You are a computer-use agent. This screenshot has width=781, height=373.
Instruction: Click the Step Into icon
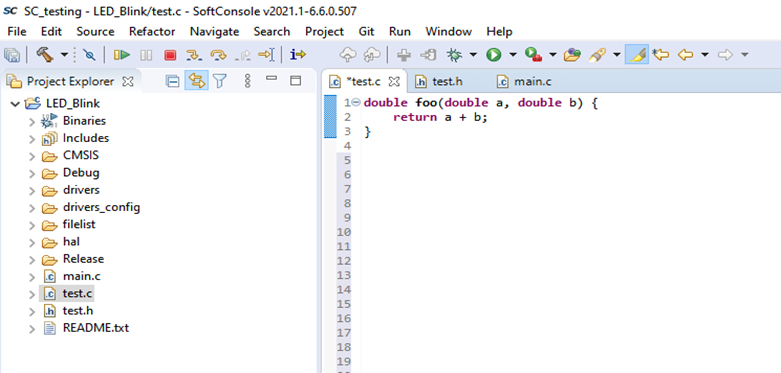coord(193,55)
